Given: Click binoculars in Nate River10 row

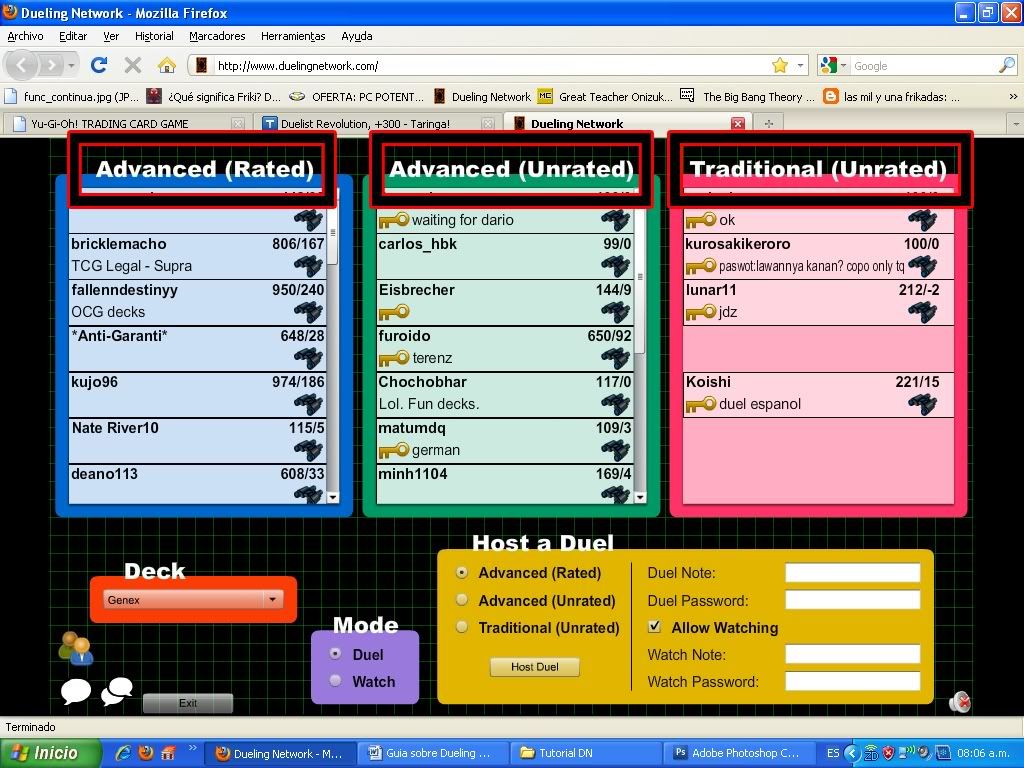Looking at the screenshot, I should pos(308,450).
